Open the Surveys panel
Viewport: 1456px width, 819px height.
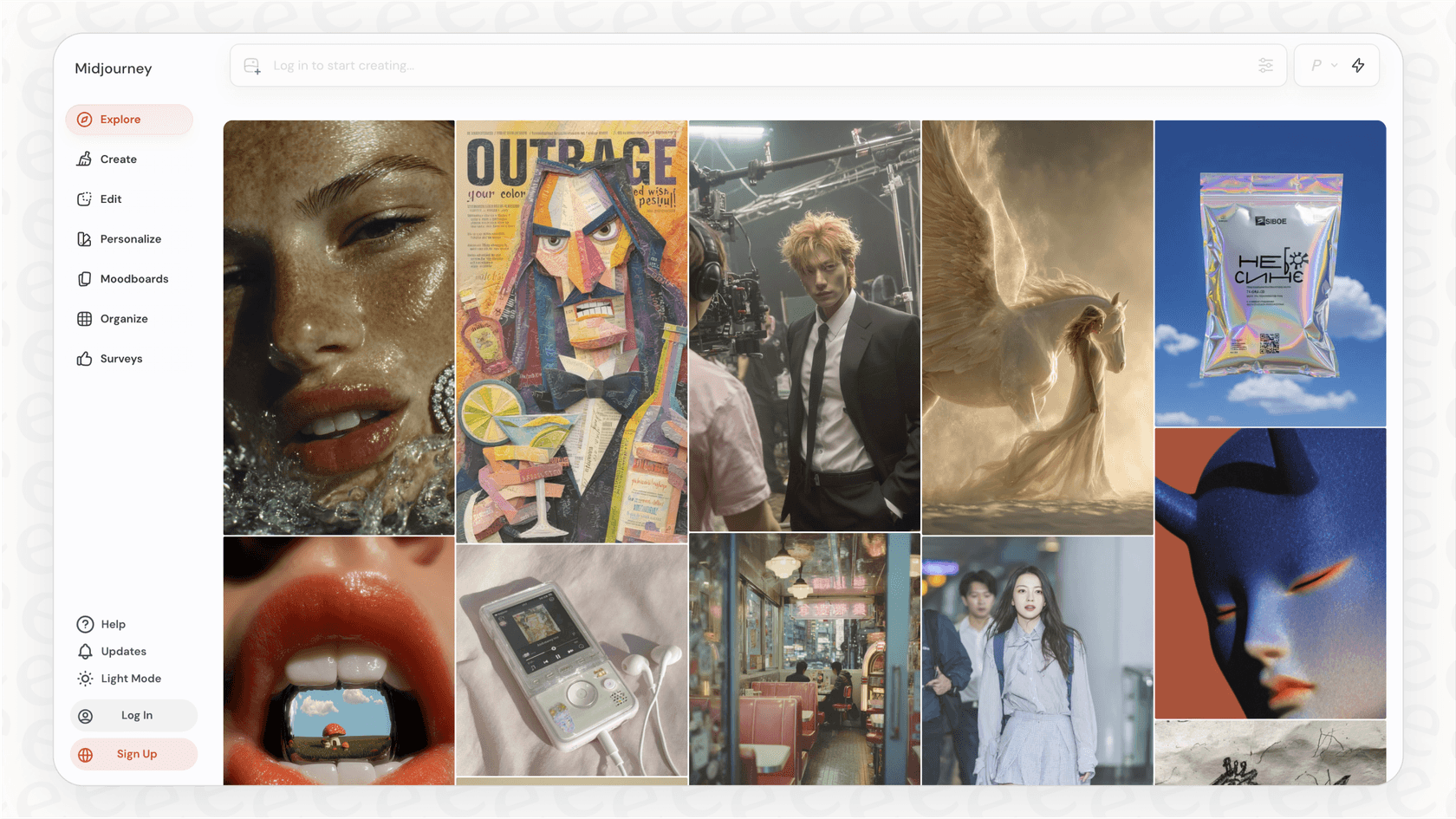(x=120, y=358)
